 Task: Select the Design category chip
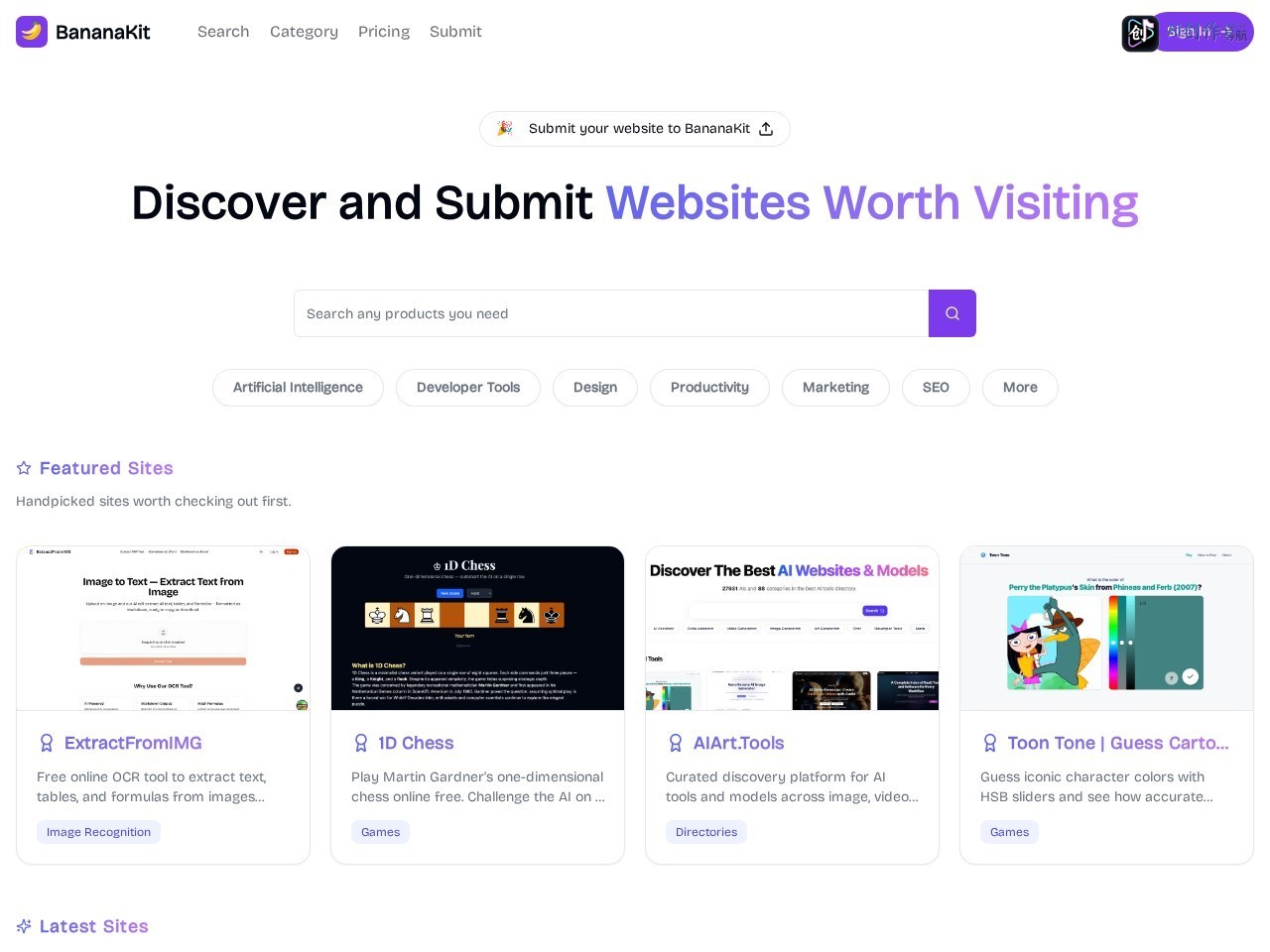pyautogui.click(x=595, y=388)
